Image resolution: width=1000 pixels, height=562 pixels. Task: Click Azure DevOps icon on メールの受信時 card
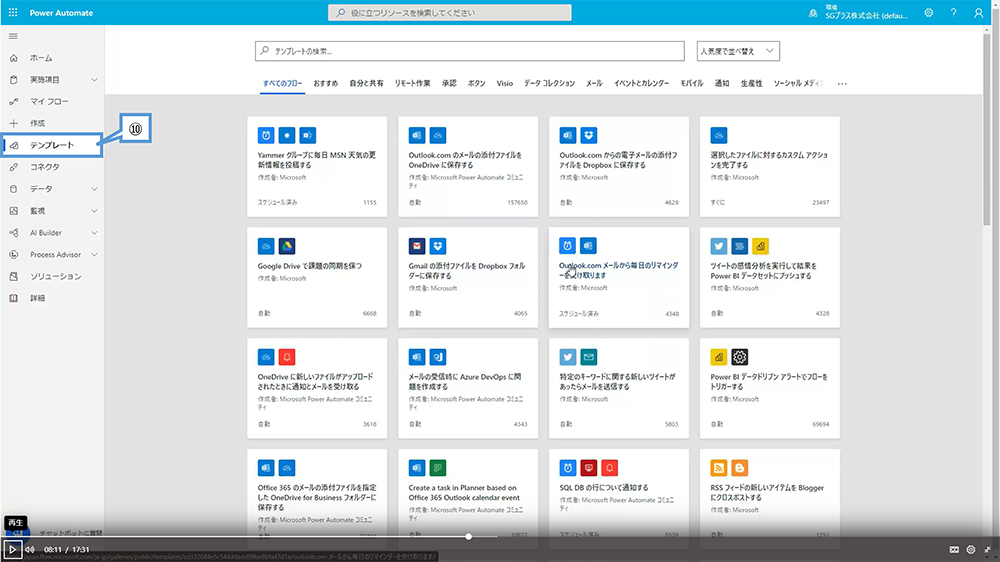pos(438,357)
